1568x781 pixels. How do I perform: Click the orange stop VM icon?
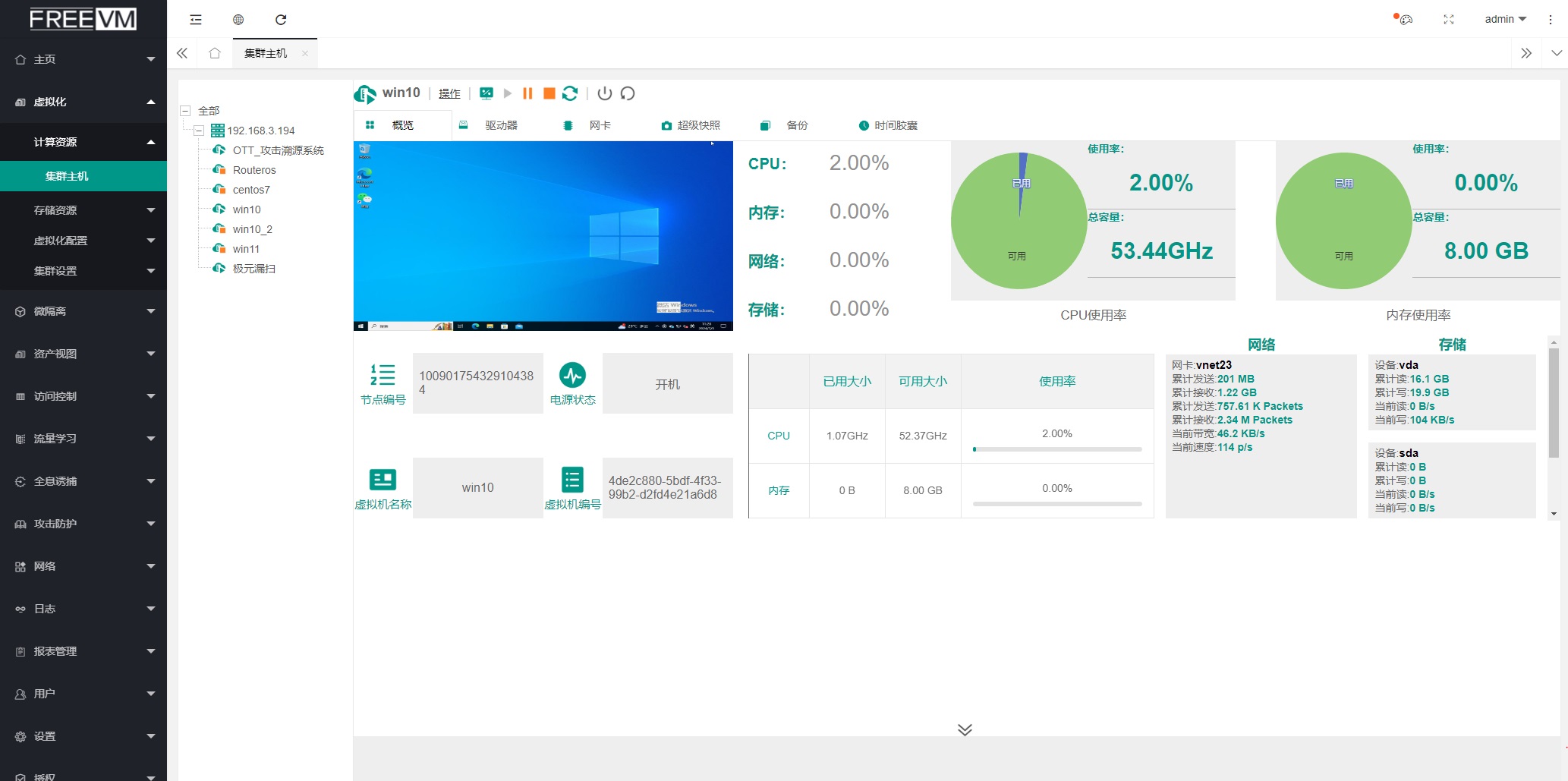(x=549, y=93)
